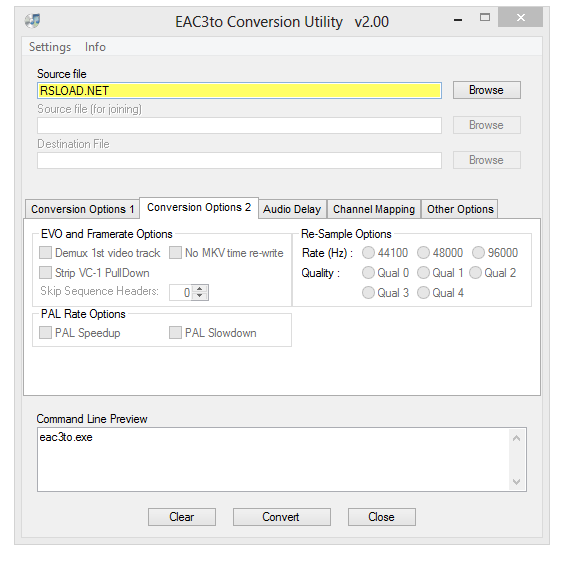This screenshot has width=571, height=562.
Task: Open the Audio Delay tab
Action: click(292, 209)
